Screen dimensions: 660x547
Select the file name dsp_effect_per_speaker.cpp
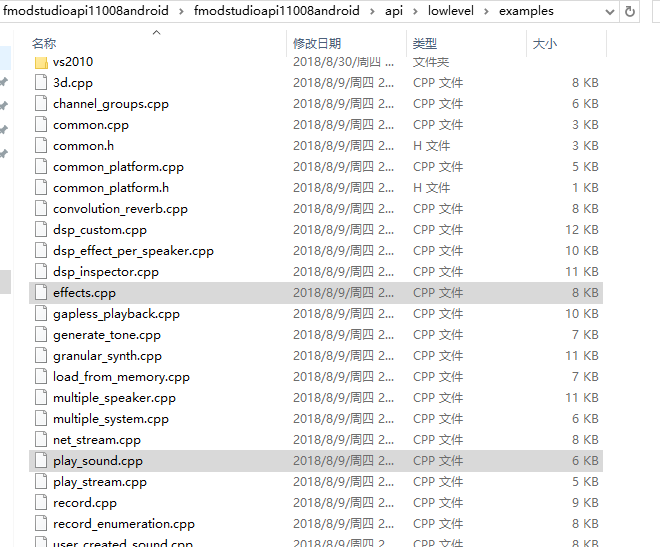point(133,251)
